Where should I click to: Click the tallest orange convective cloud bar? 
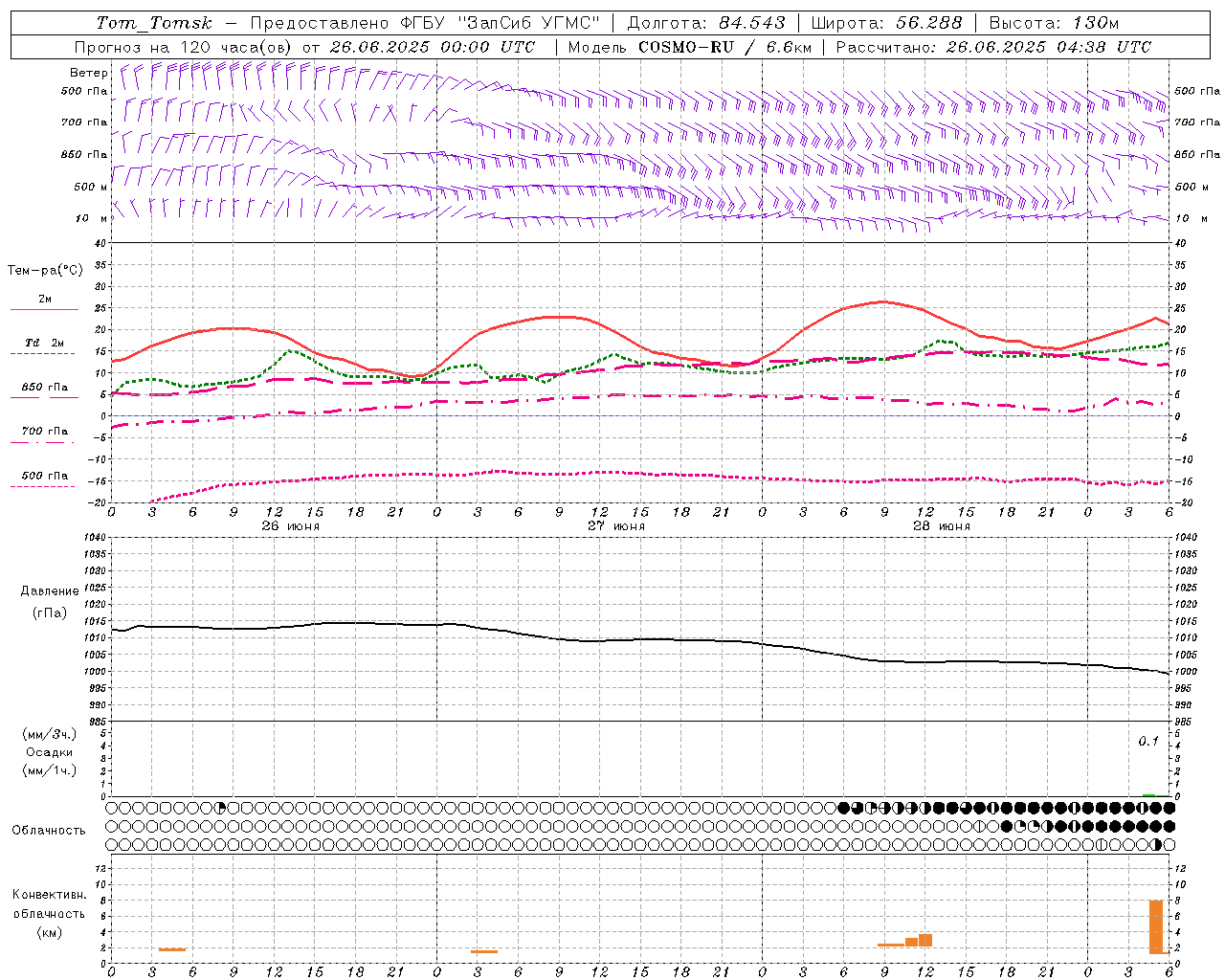pyautogui.click(x=1156, y=926)
